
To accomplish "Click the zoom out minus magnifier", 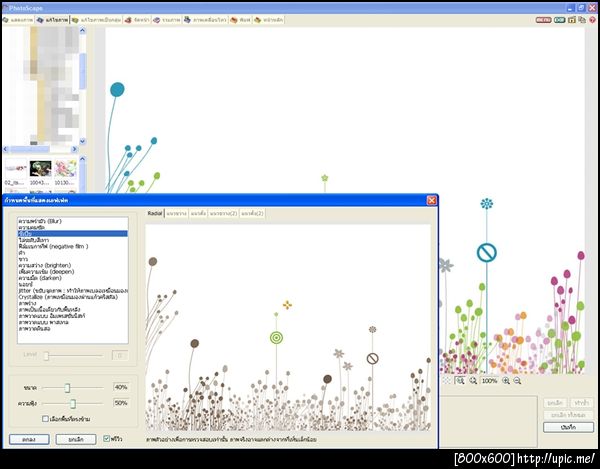I will 517,381.
